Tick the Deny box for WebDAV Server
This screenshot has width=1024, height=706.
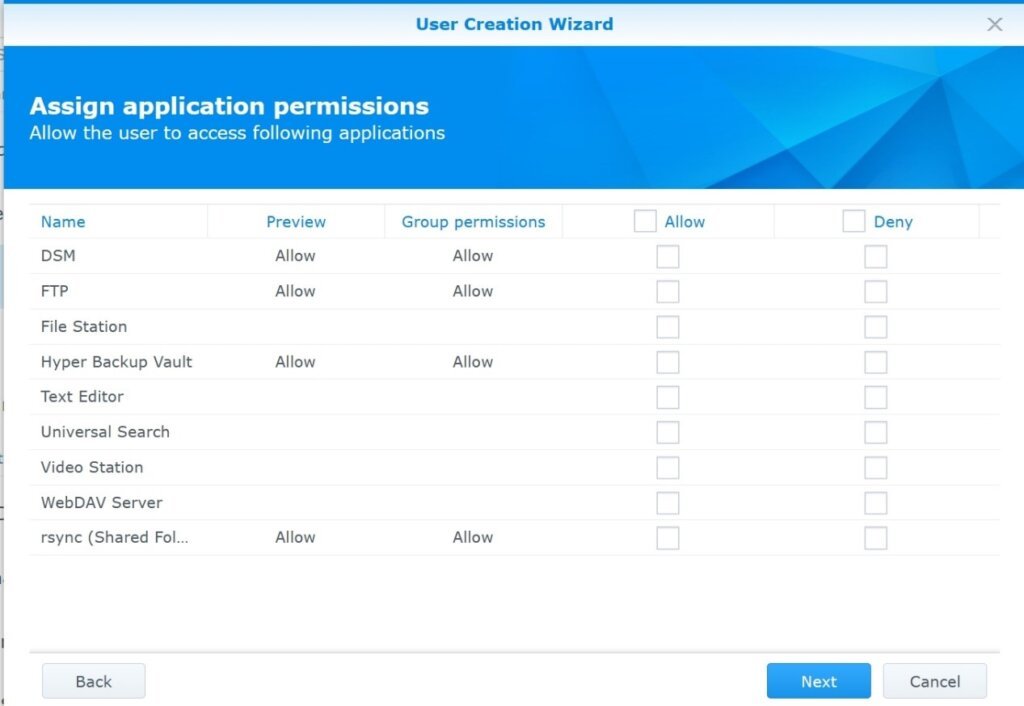tap(875, 503)
